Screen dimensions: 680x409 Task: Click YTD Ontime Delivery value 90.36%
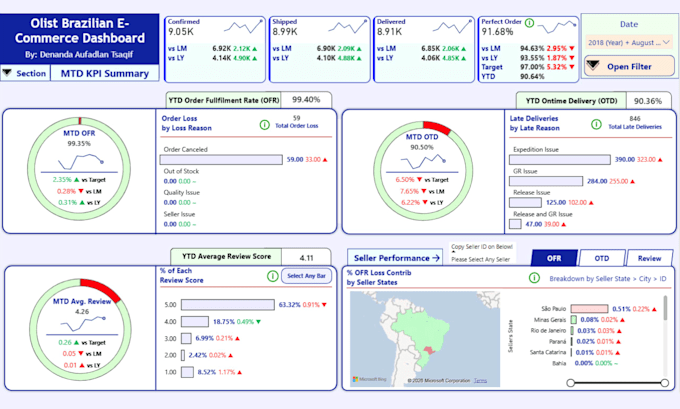tap(648, 101)
